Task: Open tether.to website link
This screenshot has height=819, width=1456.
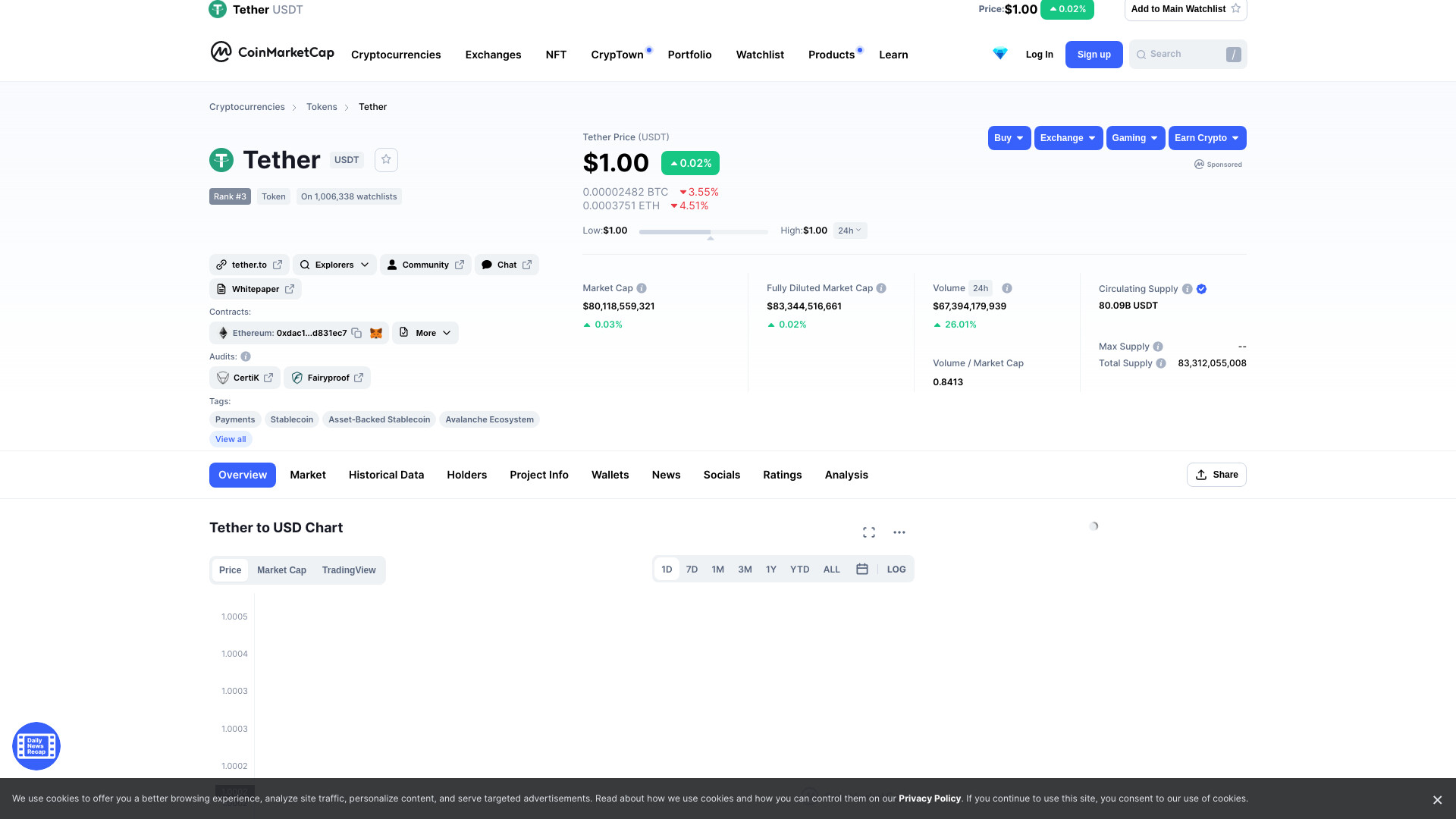Action: (x=249, y=265)
